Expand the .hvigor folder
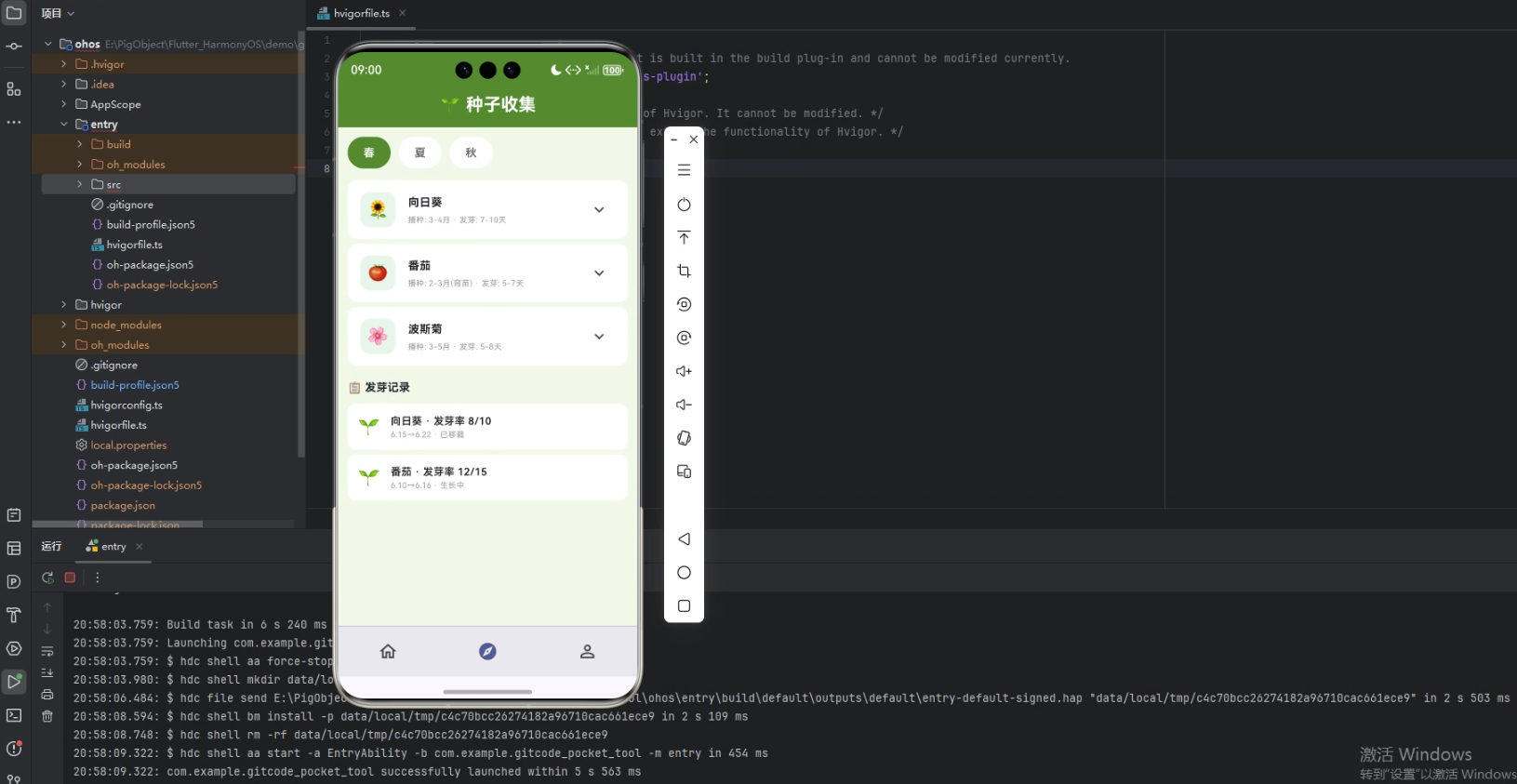The height and width of the screenshot is (784, 1517). [x=63, y=64]
